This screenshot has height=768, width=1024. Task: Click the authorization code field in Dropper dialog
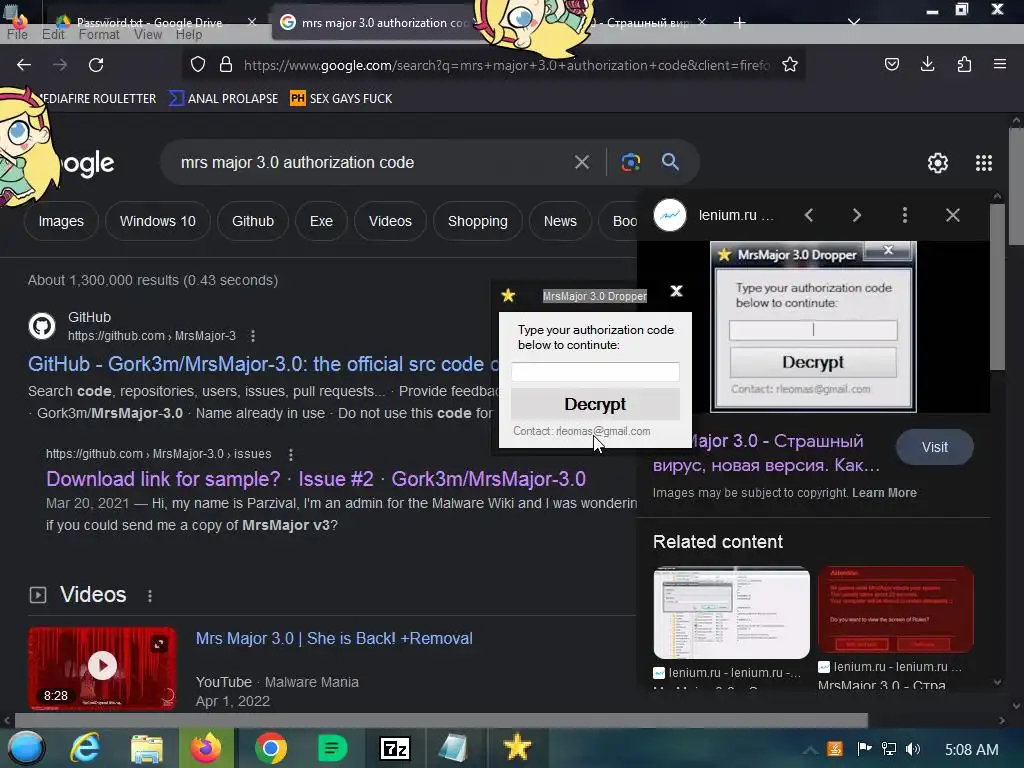click(595, 372)
